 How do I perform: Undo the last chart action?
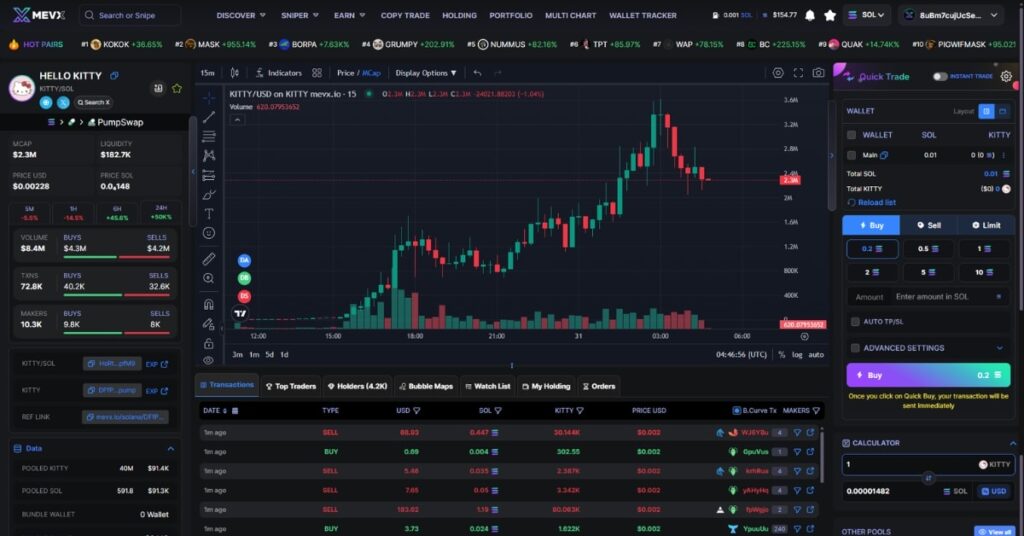point(477,73)
